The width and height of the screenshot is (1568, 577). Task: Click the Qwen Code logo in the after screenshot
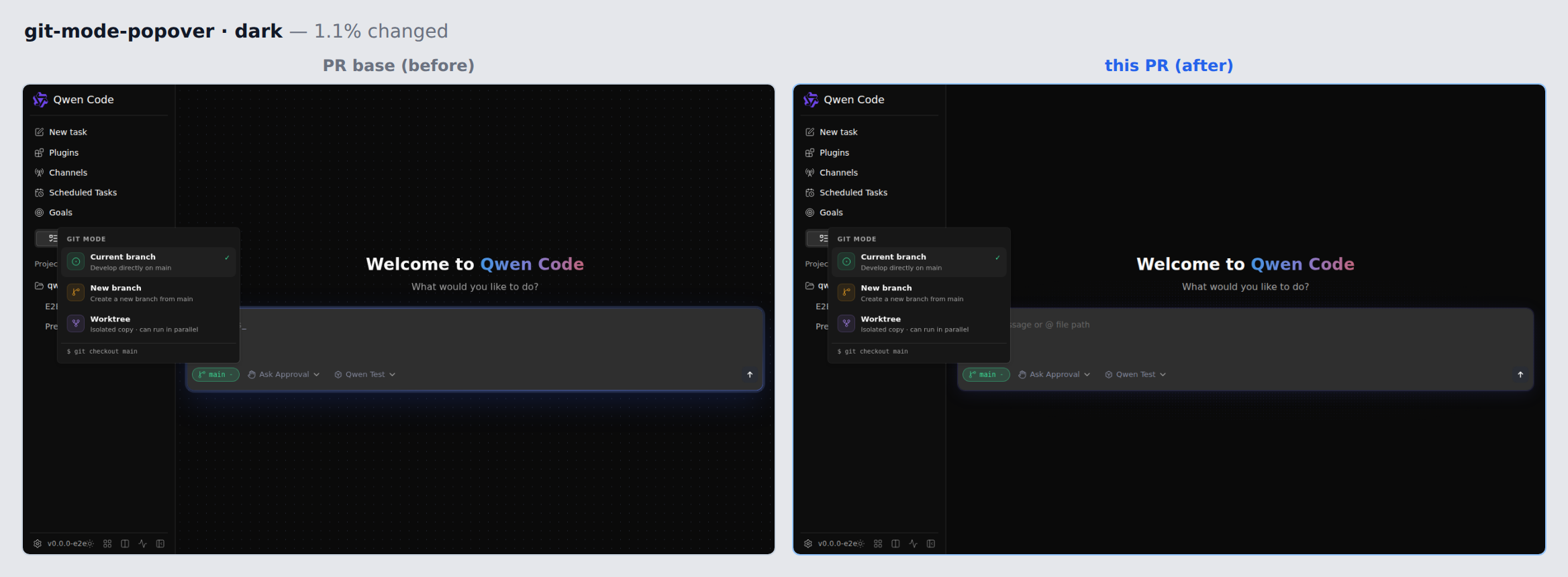pyautogui.click(x=811, y=99)
